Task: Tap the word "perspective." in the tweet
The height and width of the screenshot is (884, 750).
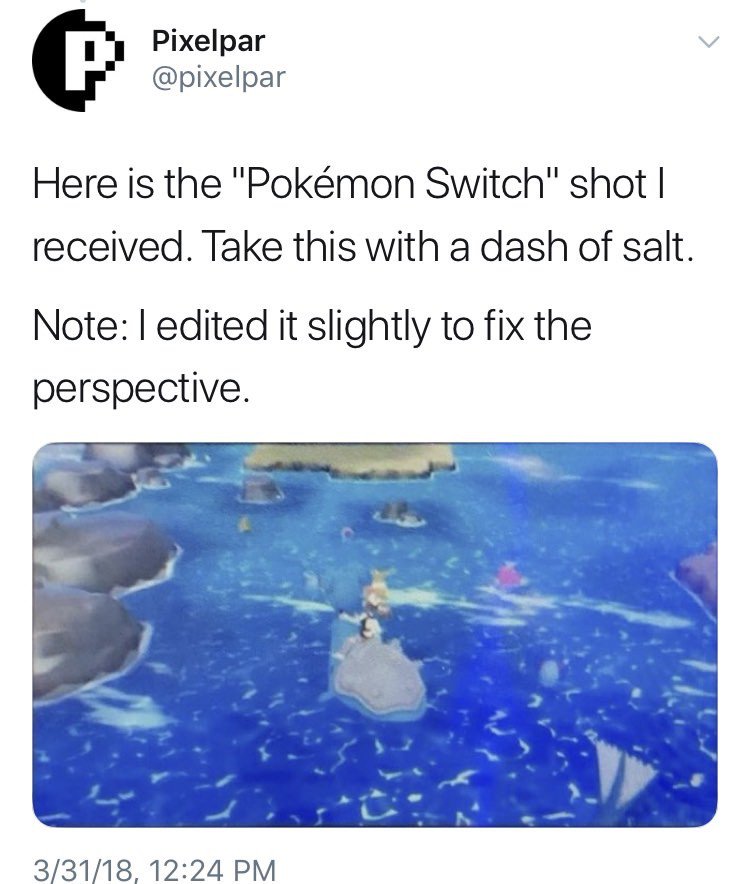Action: 140,388
